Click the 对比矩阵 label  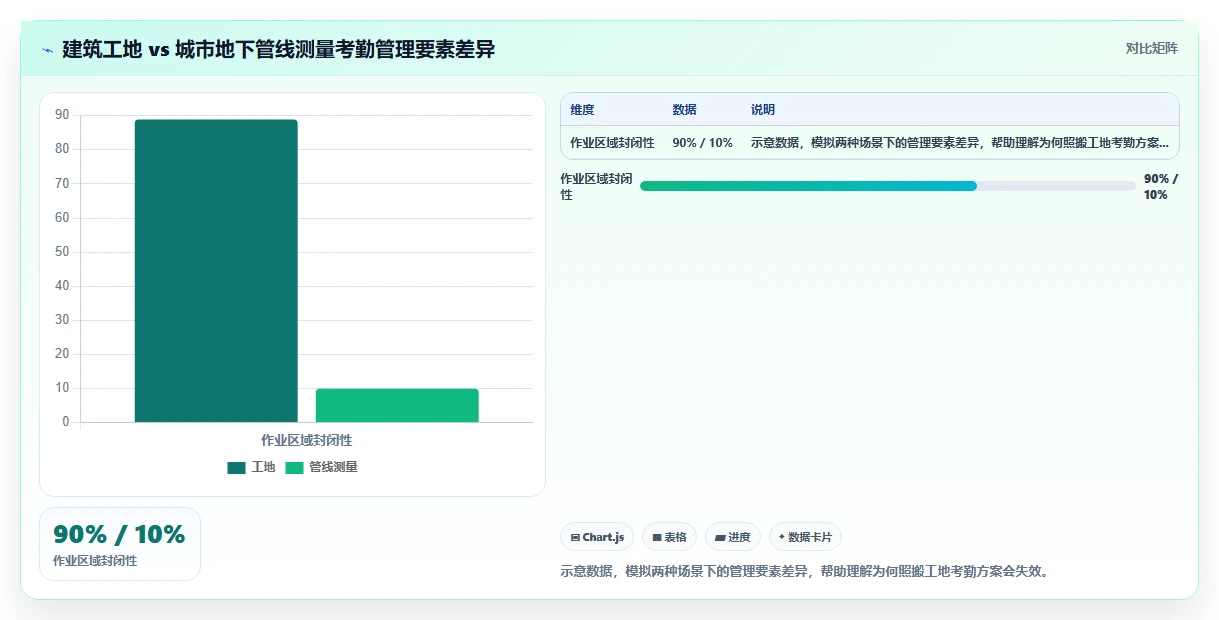[x=1151, y=48]
